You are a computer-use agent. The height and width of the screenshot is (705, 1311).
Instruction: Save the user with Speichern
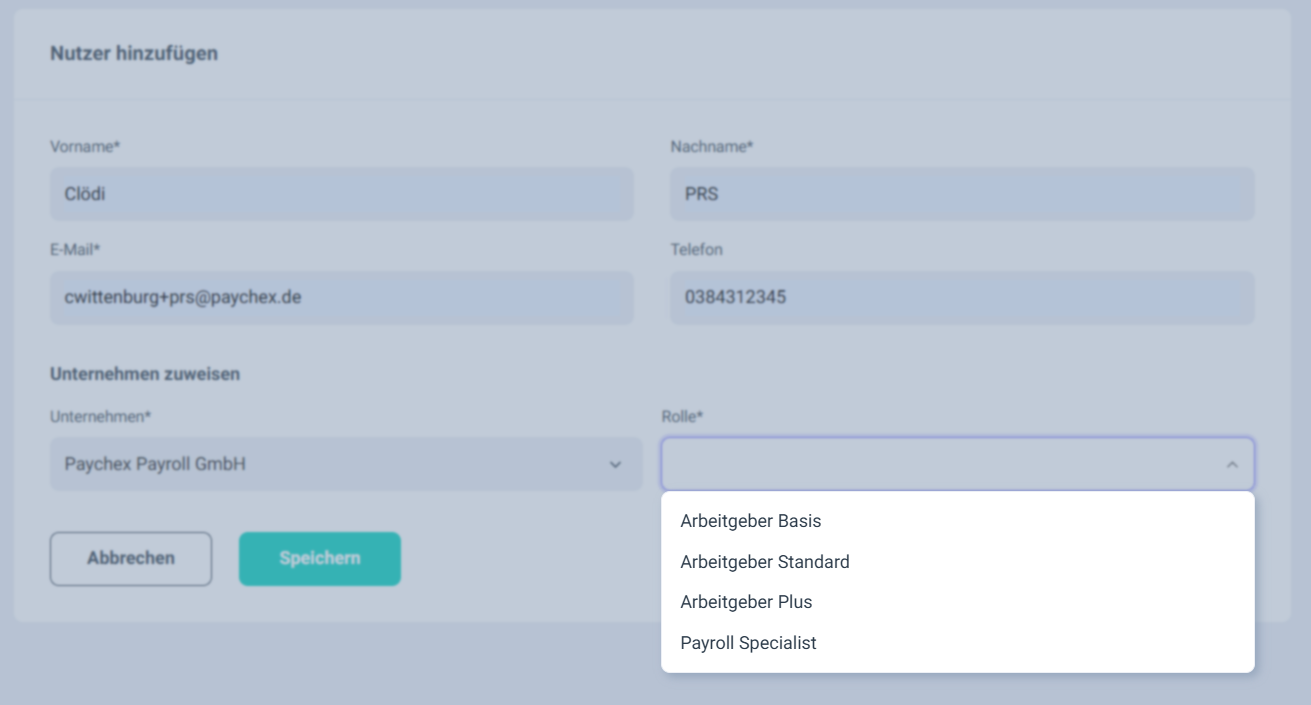point(320,558)
